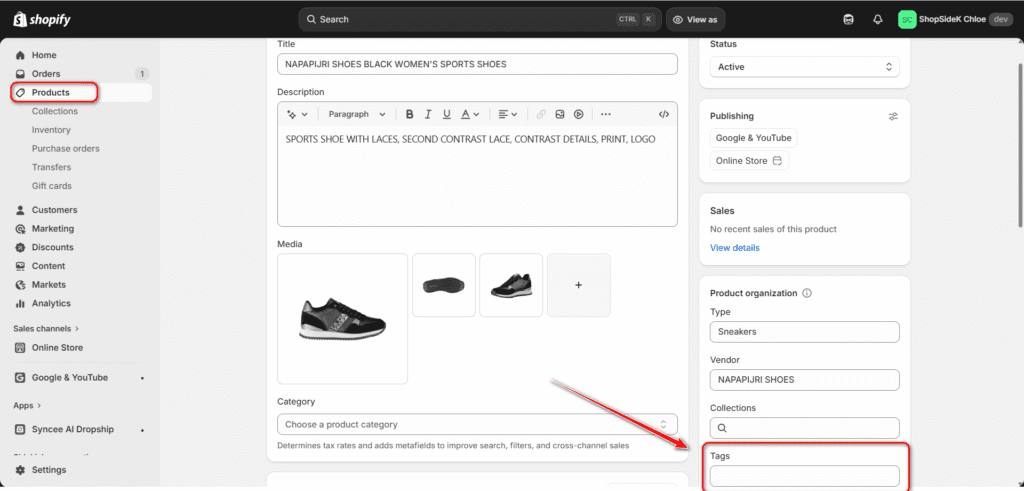Click the page vertical scrollbar

(1020, 146)
